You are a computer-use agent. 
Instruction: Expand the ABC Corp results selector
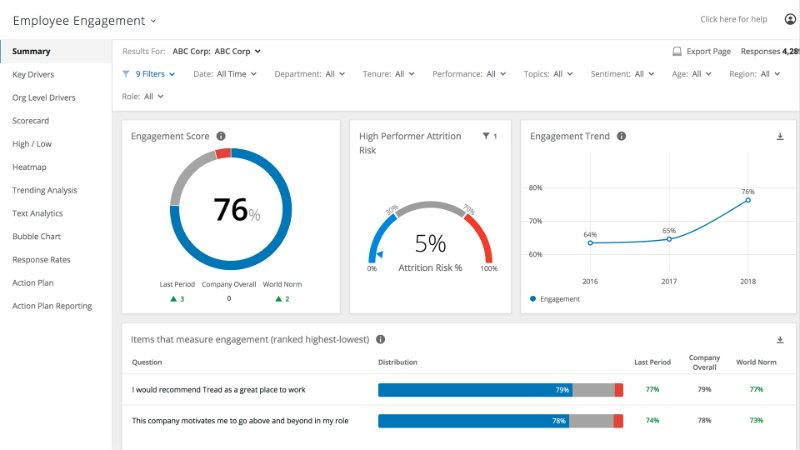click(216, 50)
